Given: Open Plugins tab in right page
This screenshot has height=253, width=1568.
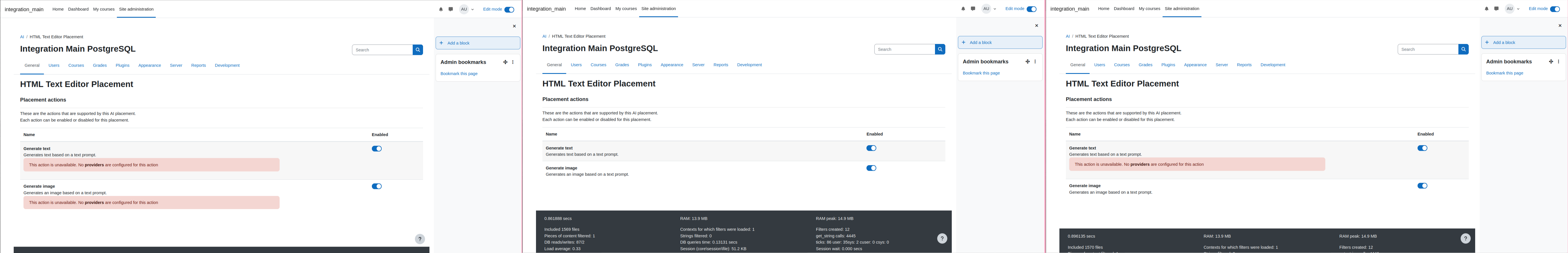Looking at the screenshot, I should 1168,65.
